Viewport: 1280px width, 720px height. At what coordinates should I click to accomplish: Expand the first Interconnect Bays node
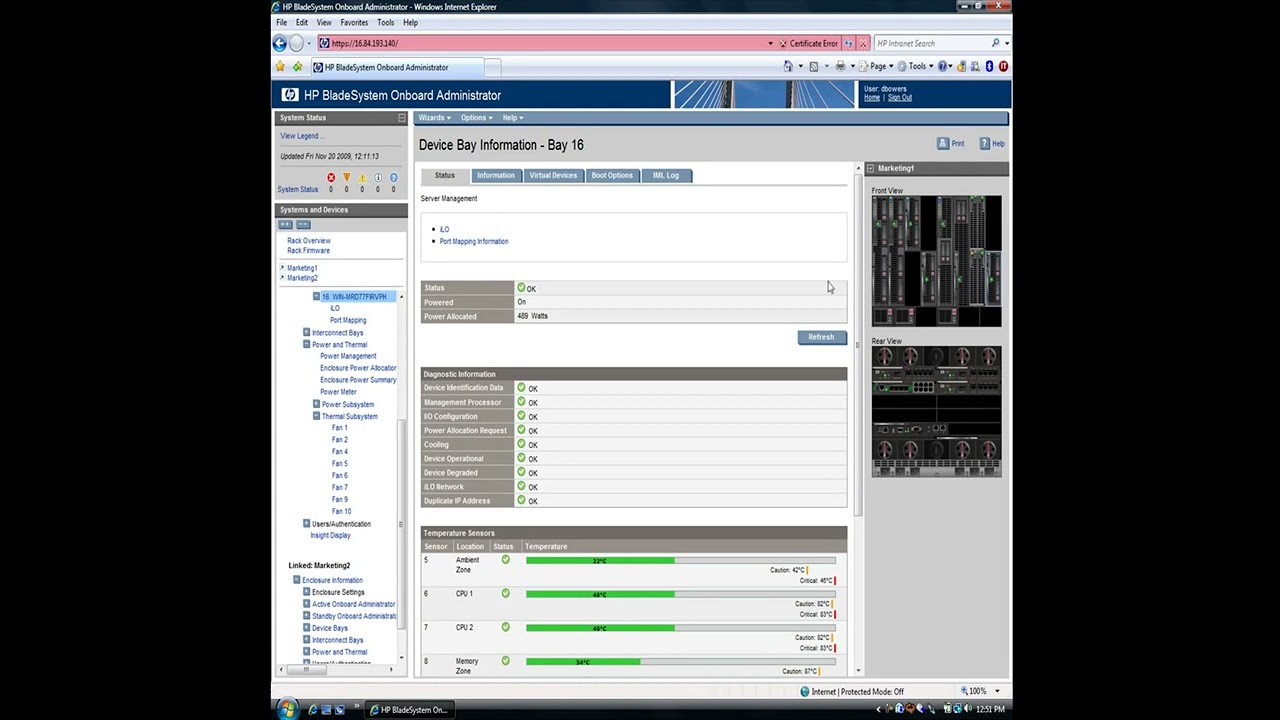point(306,333)
